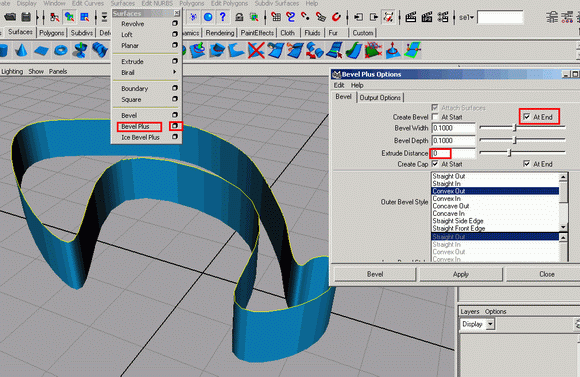Toggle Create Bevel At End checkbox
580x377 pixels.
tap(527, 117)
